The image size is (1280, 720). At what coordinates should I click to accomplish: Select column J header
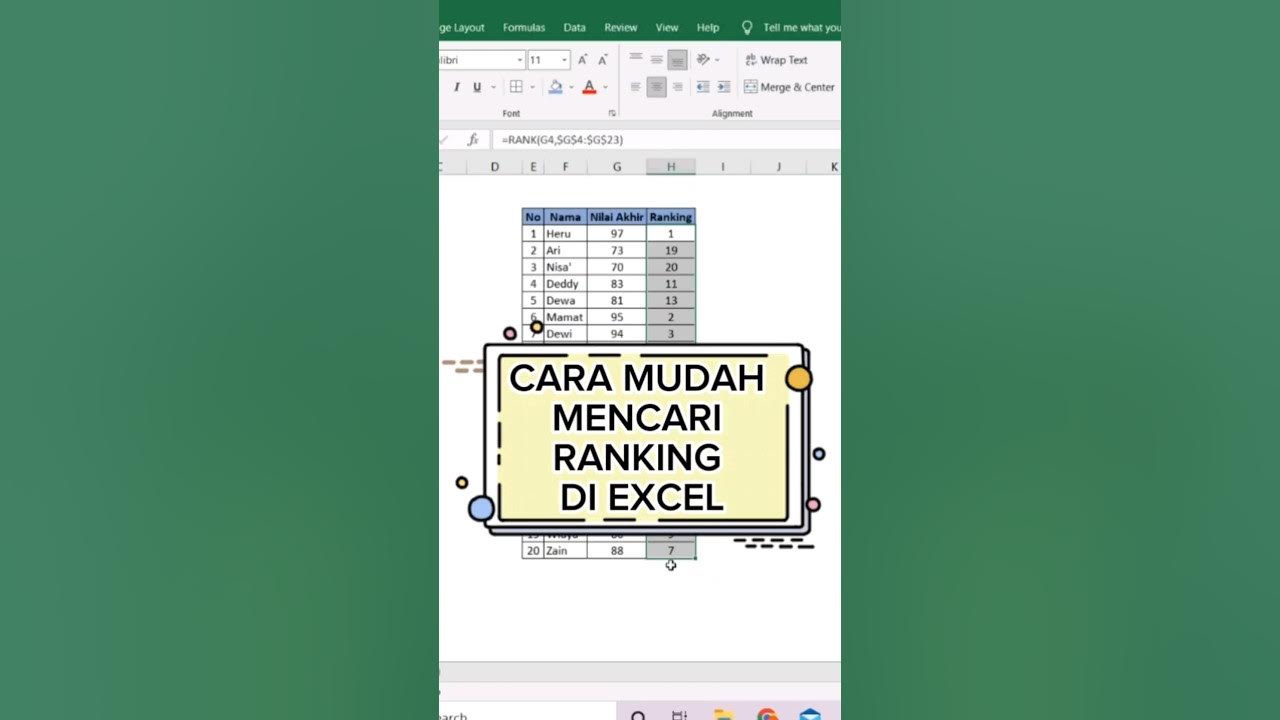778,167
